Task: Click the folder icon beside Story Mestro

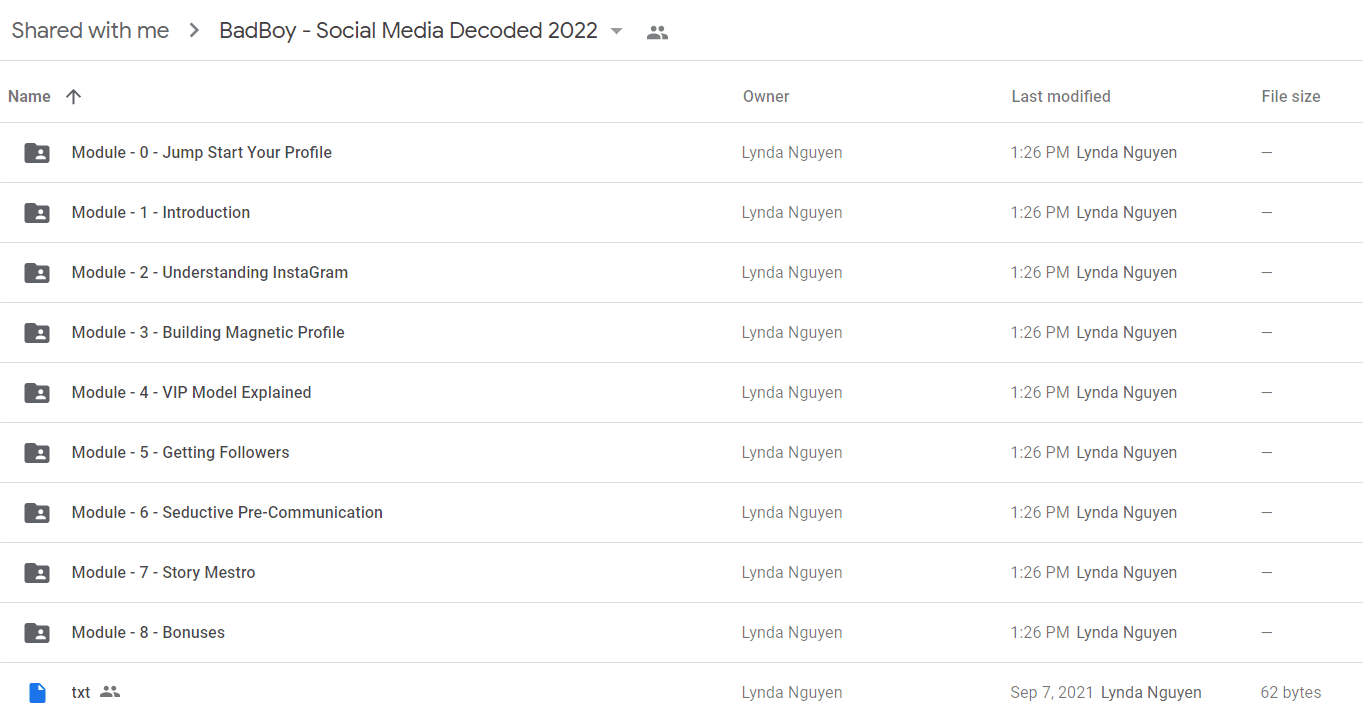Action: (x=37, y=573)
